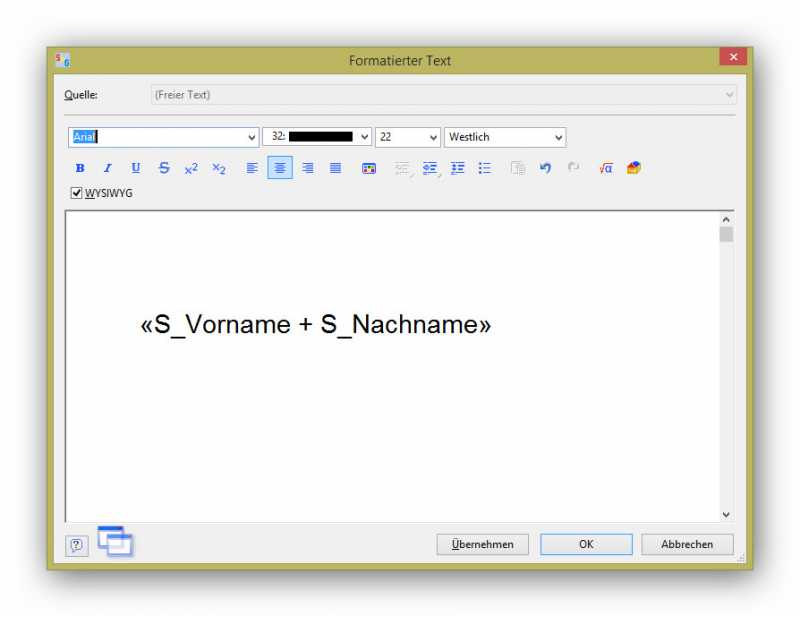The width and height of the screenshot is (800, 617).
Task: Click the undo arrow icon
Action: click(545, 169)
